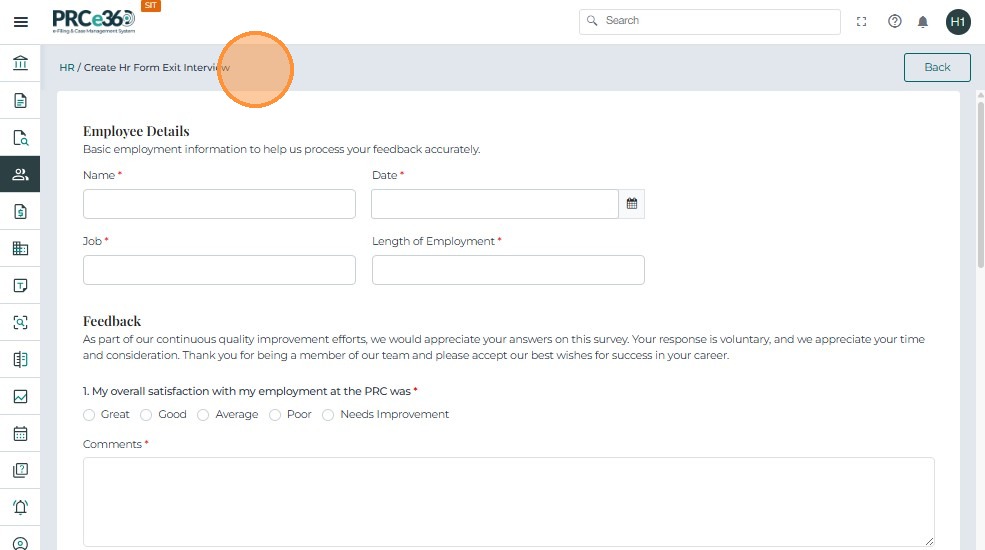The width and height of the screenshot is (985, 550).
Task: View notifications bell icon
Action: tap(923, 21)
